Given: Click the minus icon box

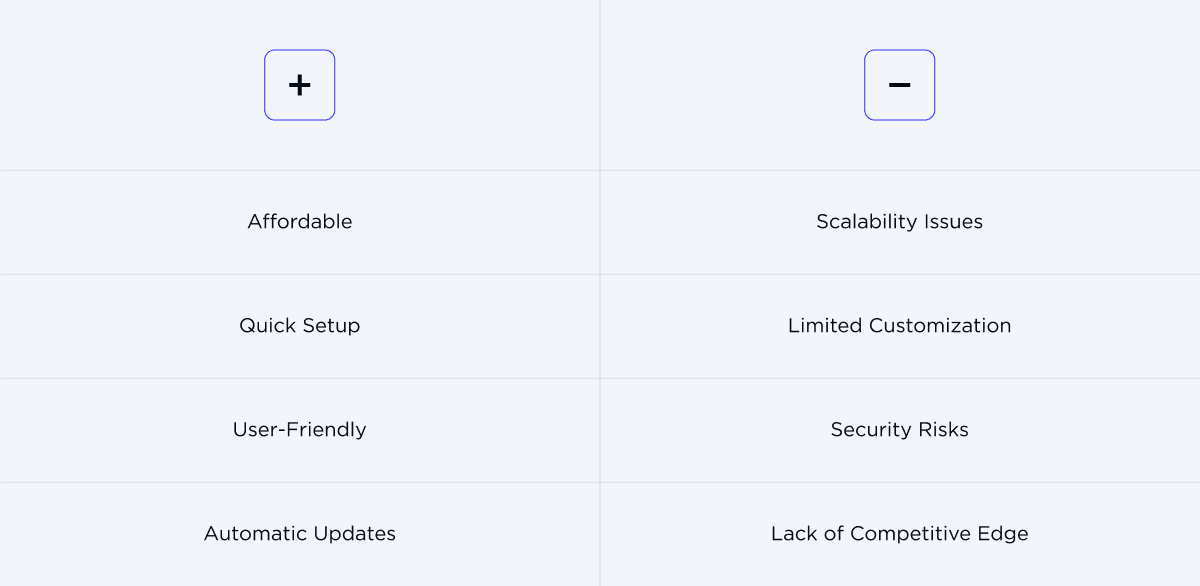Looking at the screenshot, I should tap(899, 85).
